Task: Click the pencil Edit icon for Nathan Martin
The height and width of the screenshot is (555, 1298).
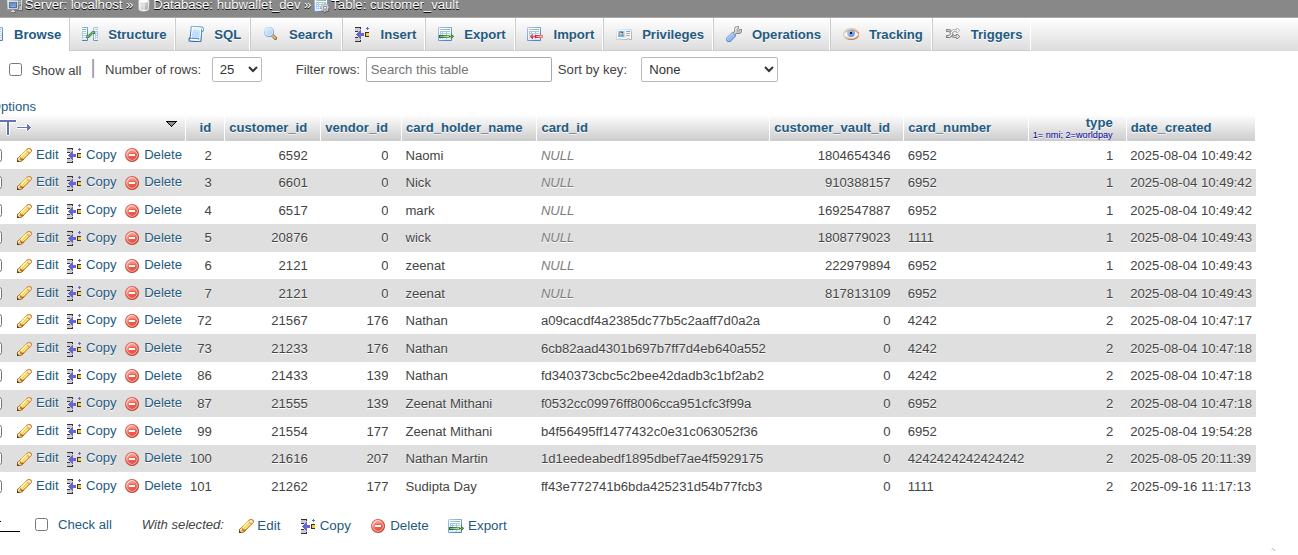Action: 25,458
